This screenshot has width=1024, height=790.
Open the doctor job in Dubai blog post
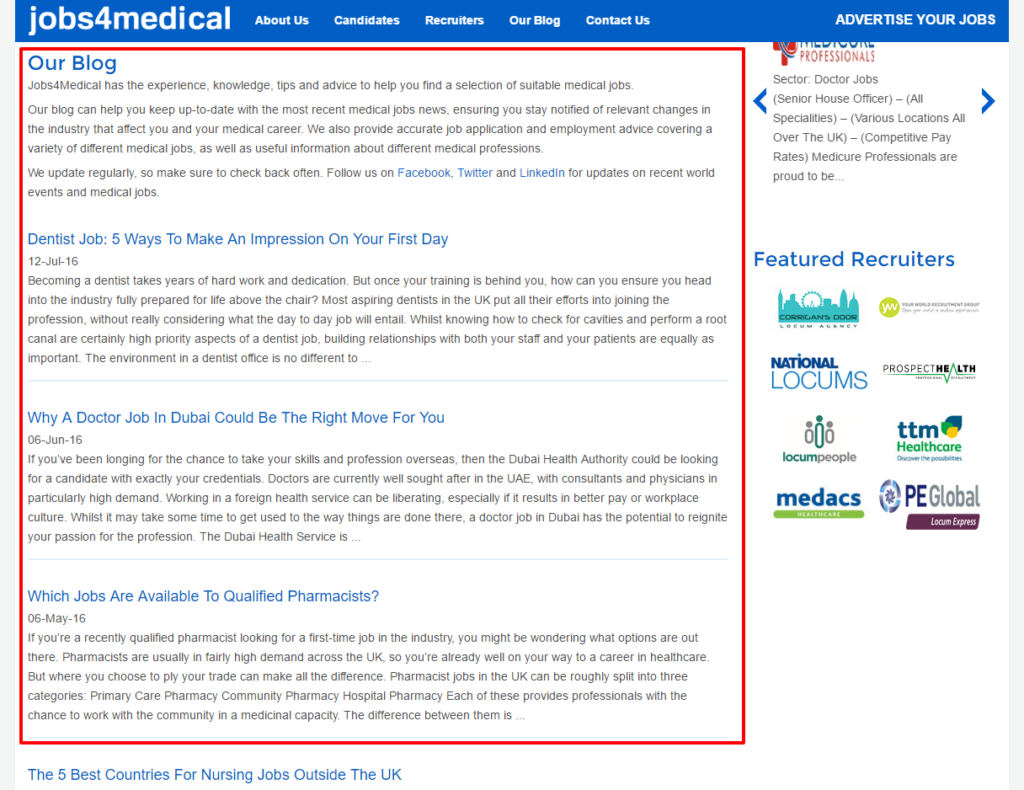236,417
